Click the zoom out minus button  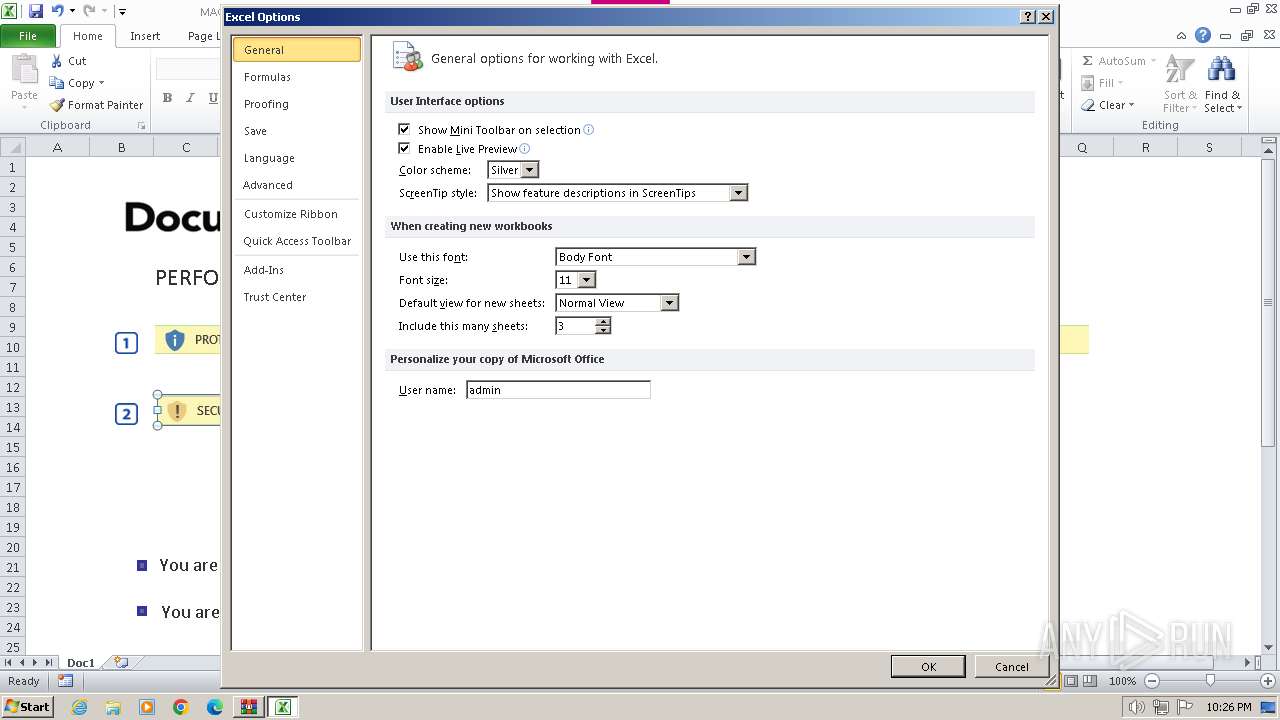pos(1151,681)
